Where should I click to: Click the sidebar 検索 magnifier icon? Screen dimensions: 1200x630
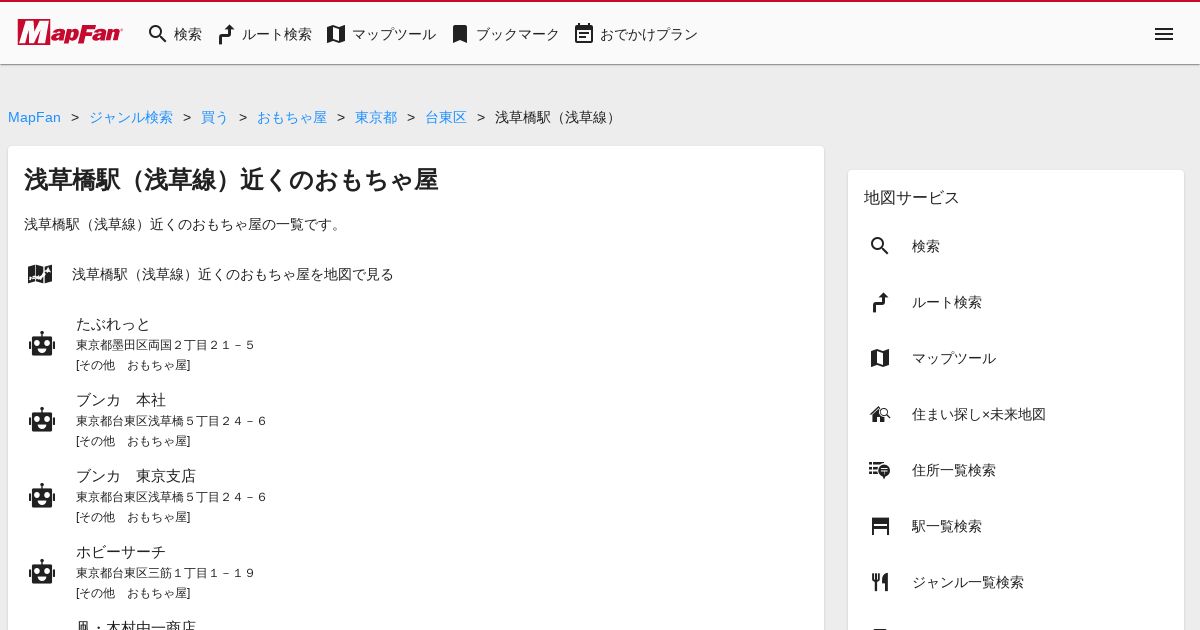(880, 246)
